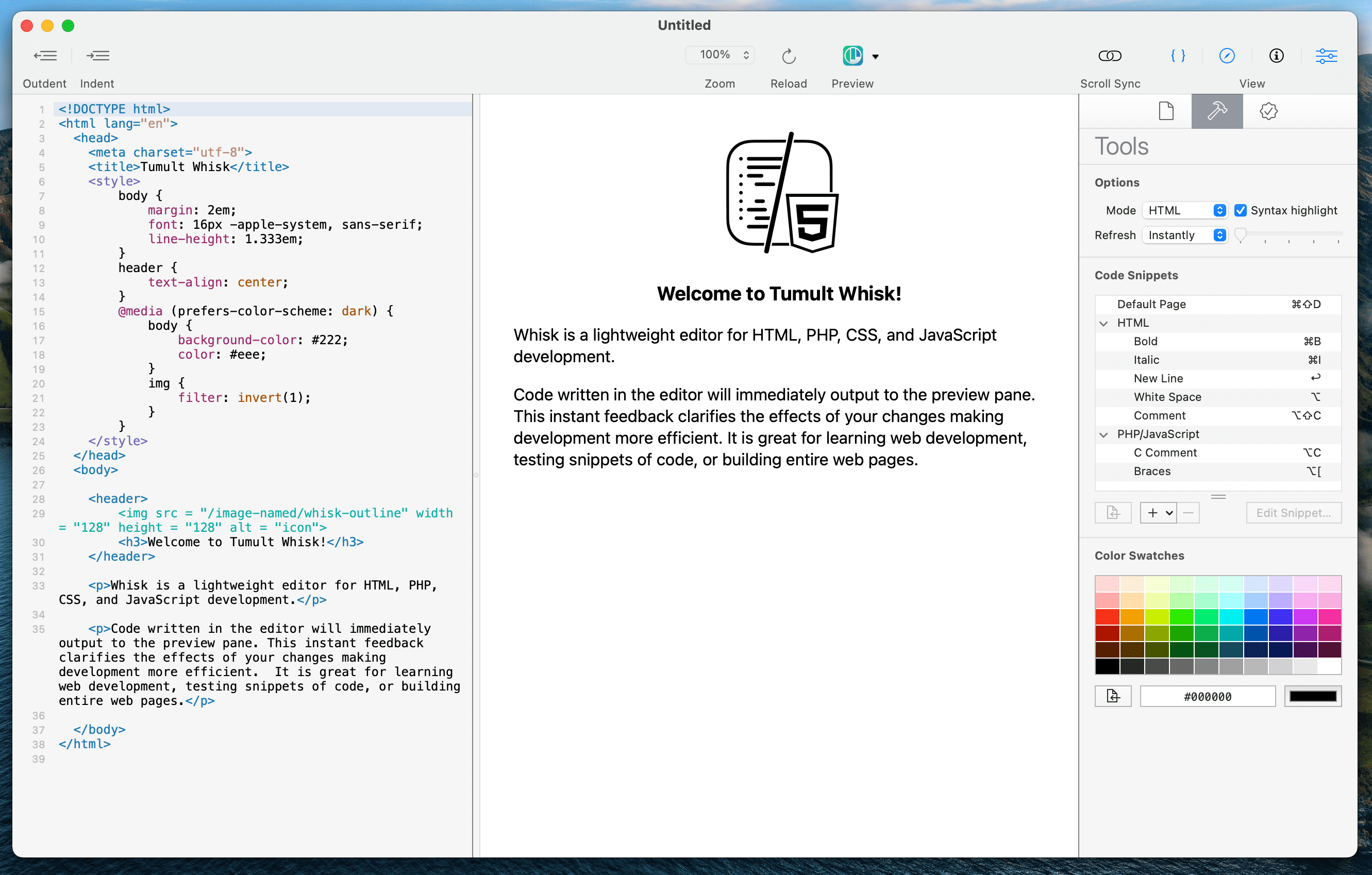Reload the preview with the Reload icon
The width and height of the screenshot is (1372, 875).
[789, 56]
